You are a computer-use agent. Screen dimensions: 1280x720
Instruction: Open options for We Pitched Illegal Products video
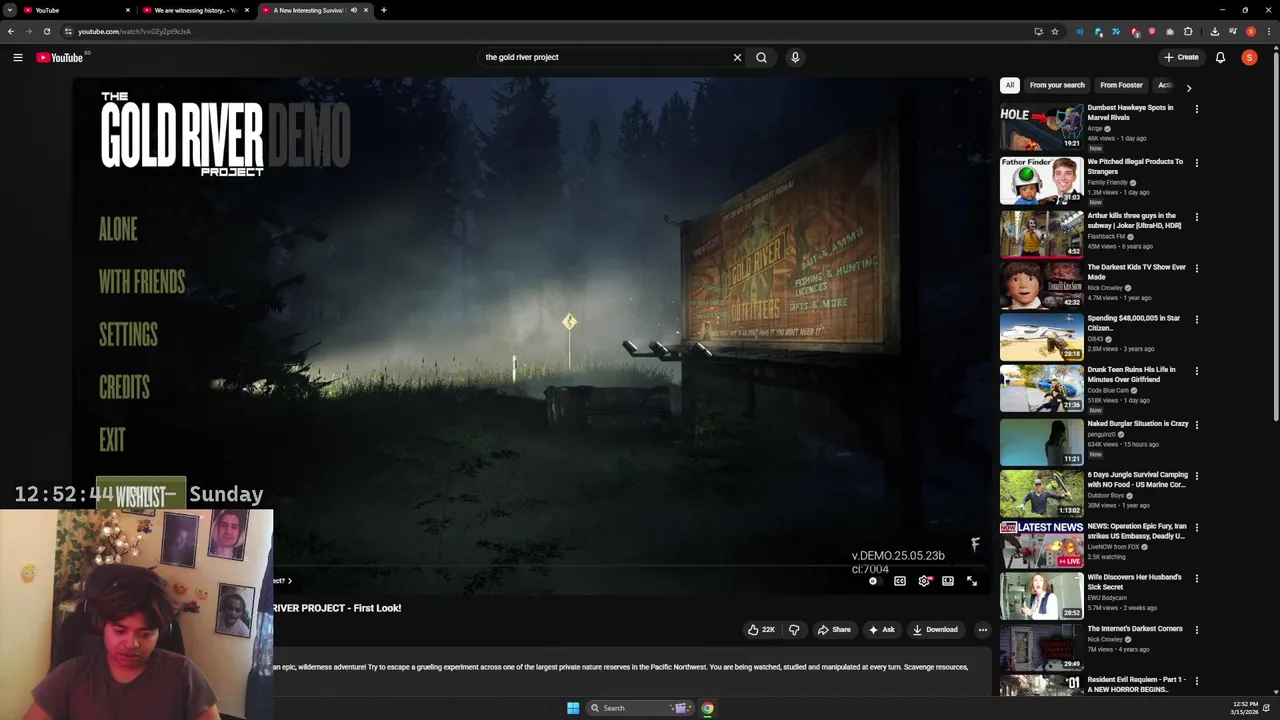point(1196,163)
